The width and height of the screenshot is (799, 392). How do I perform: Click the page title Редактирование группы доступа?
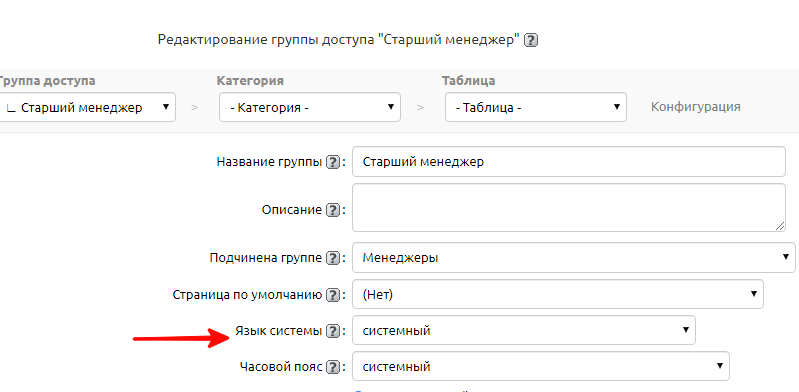(338, 40)
